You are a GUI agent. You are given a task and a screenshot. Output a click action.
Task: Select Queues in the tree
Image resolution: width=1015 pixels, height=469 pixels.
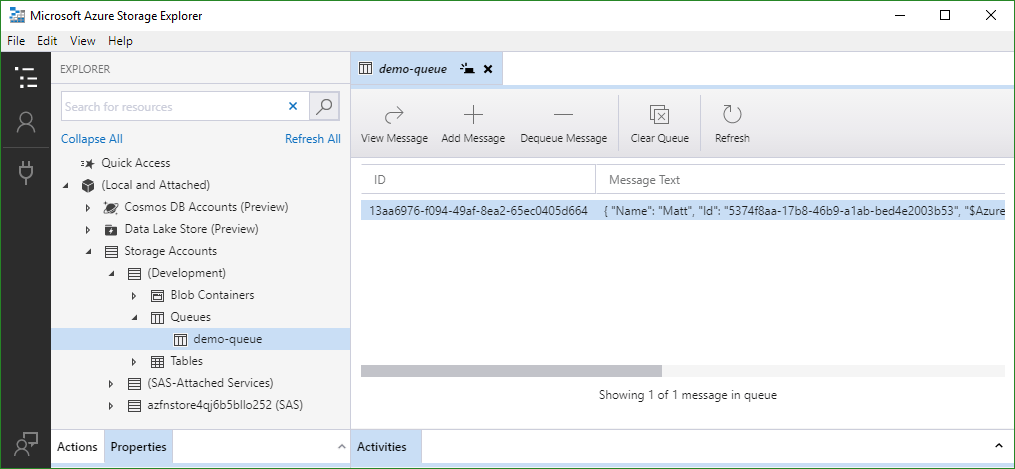tap(190, 318)
